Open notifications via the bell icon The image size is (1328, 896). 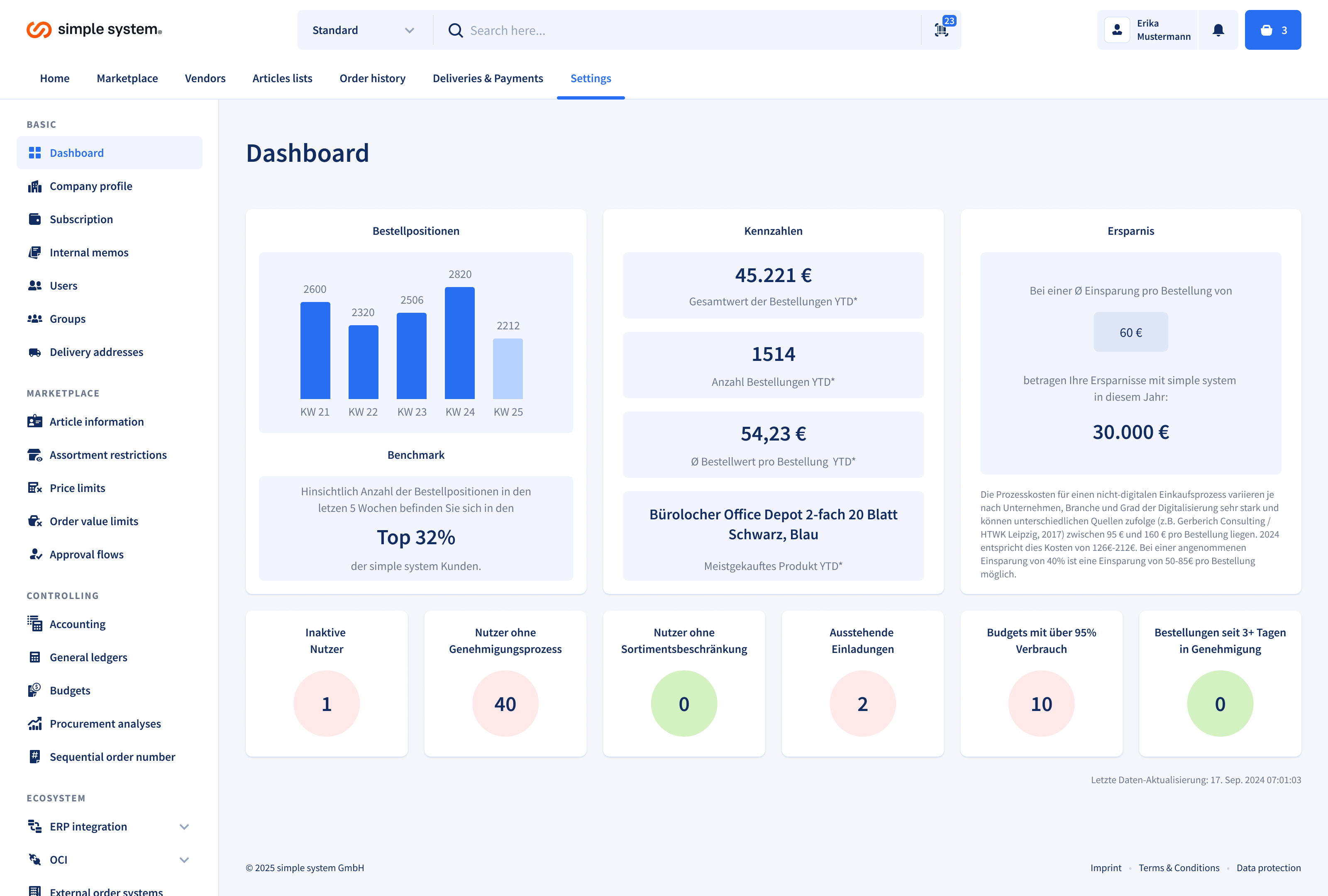(x=1218, y=30)
